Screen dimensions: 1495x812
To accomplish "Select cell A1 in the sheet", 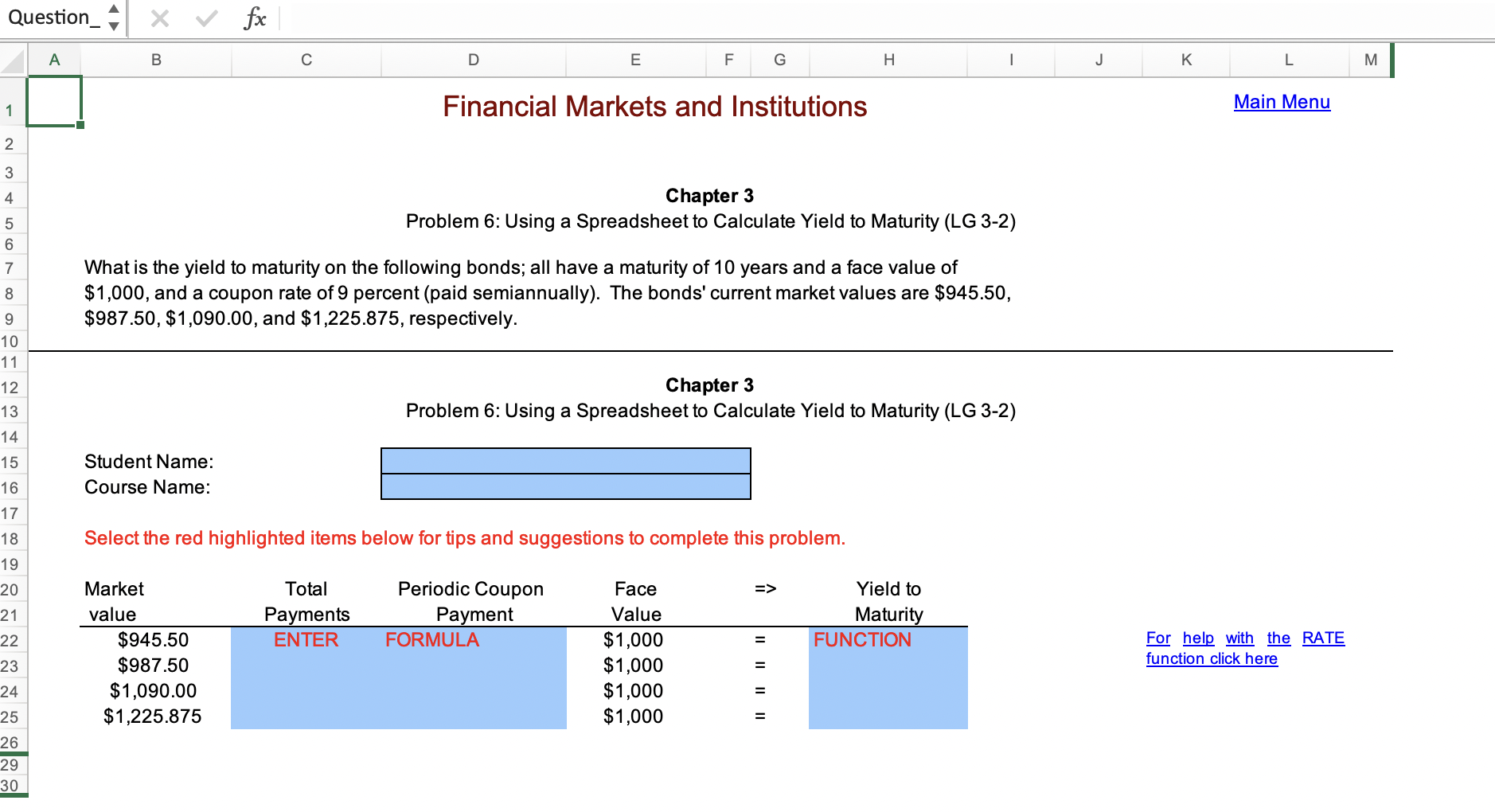I will (x=53, y=102).
